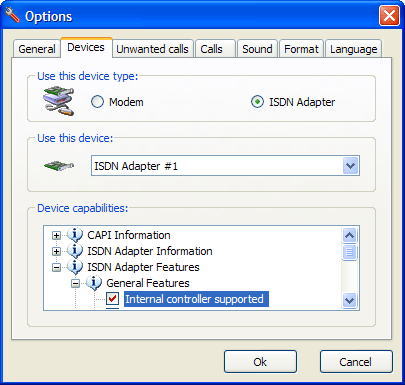Select the Internal controller supported text row

[x=196, y=299]
